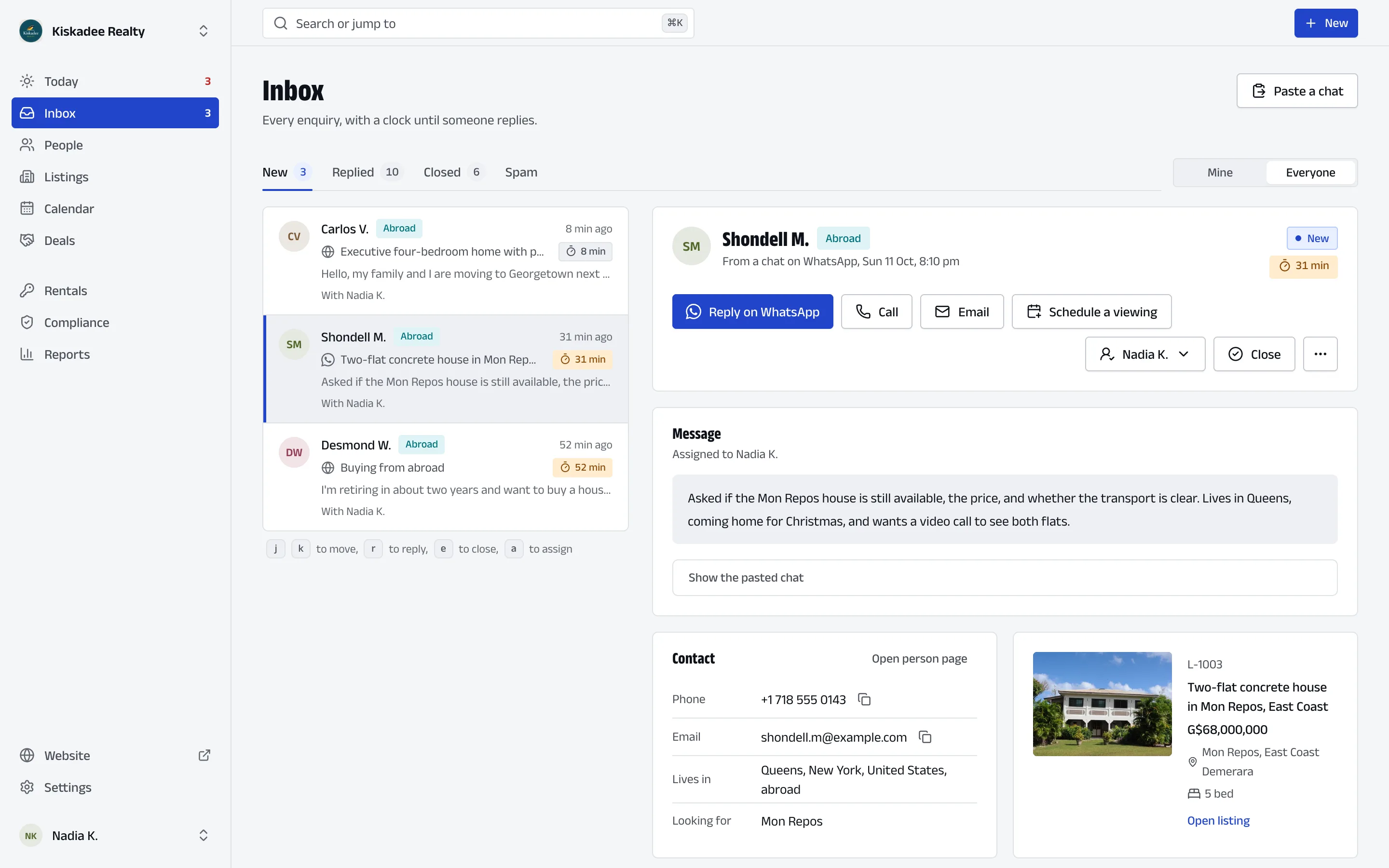Viewport: 1389px width, 868px height.
Task: Open the Open listing link
Action: tap(1218, 820)
